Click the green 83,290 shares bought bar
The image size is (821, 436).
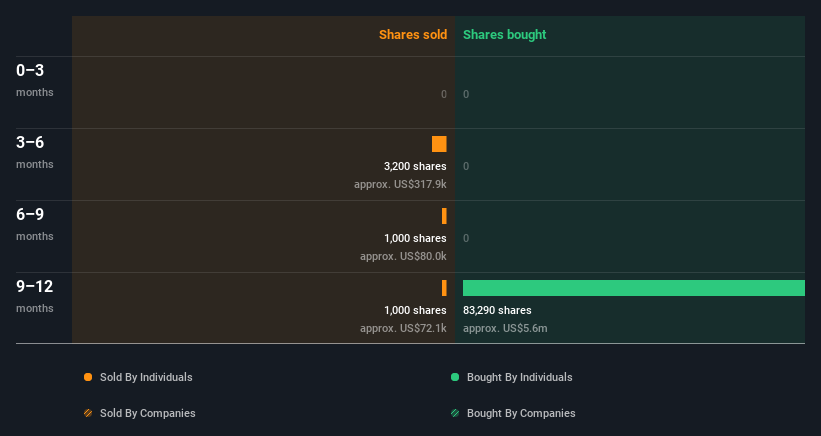click(634, 288)
